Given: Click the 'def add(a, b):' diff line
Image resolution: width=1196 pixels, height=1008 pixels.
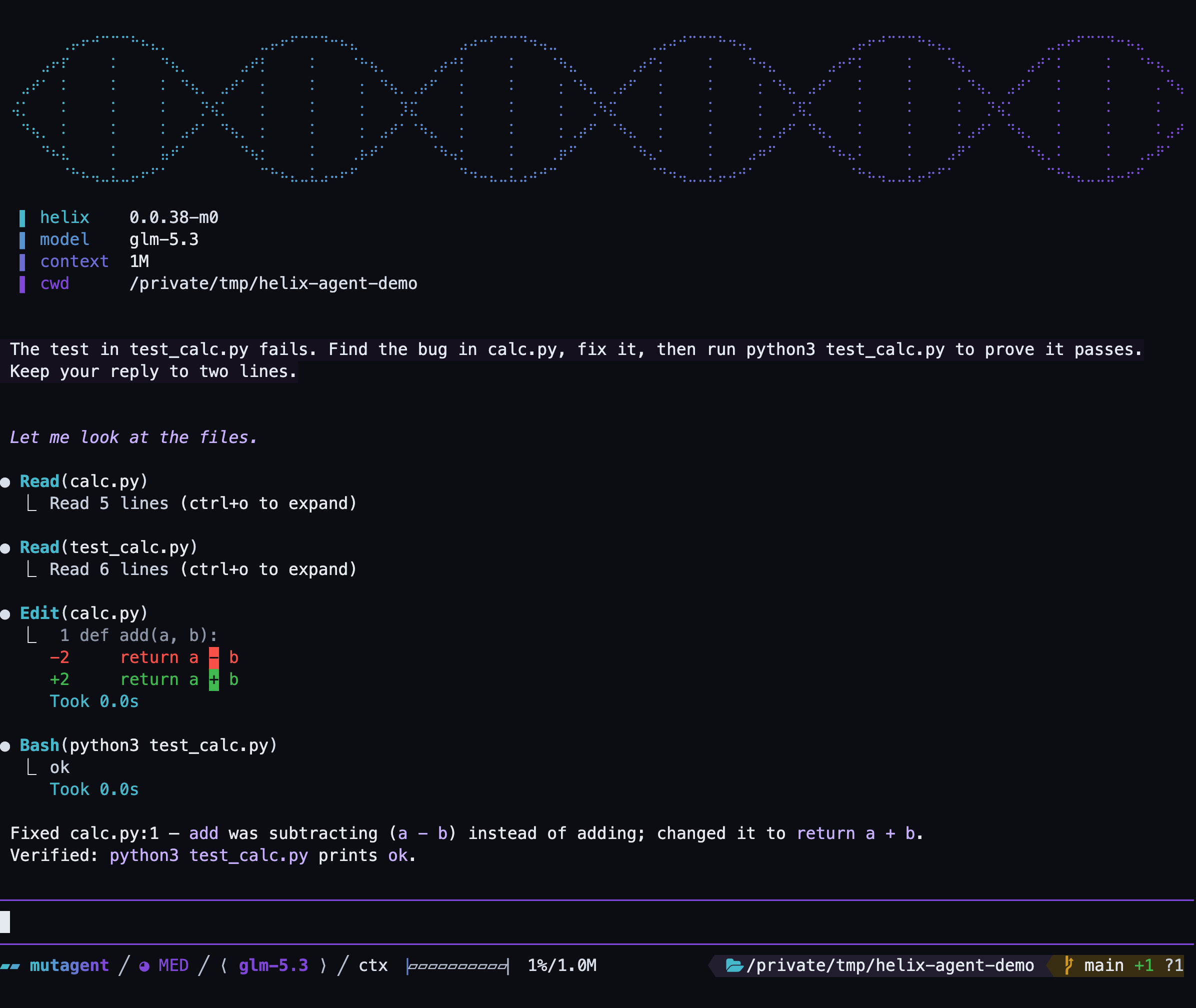Looking at the screenshot, I should coord(148,636).
